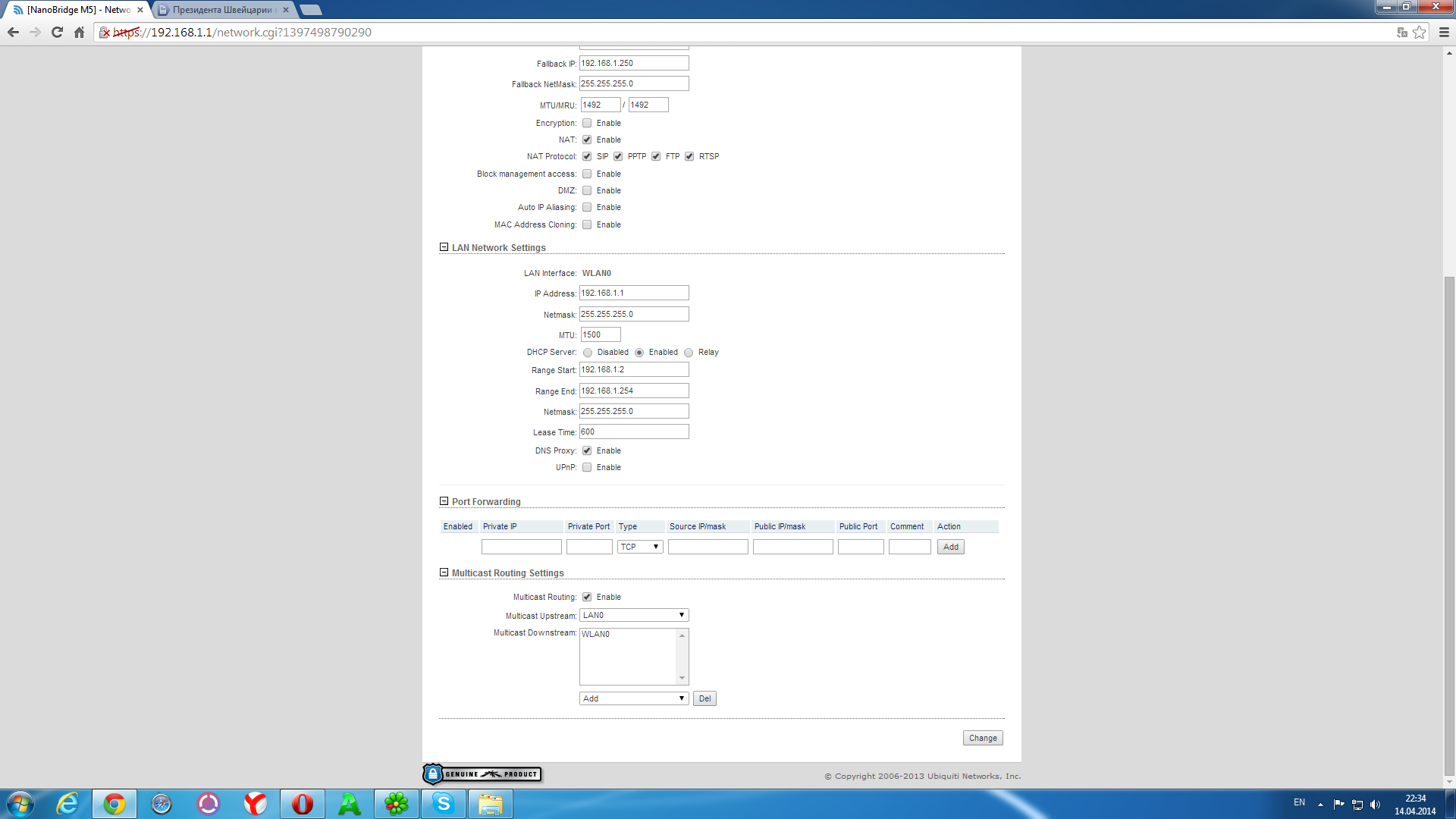Switch to the NanoBridge M5 tab
This screenshot has height=819, width=1456.
(78, 10)
